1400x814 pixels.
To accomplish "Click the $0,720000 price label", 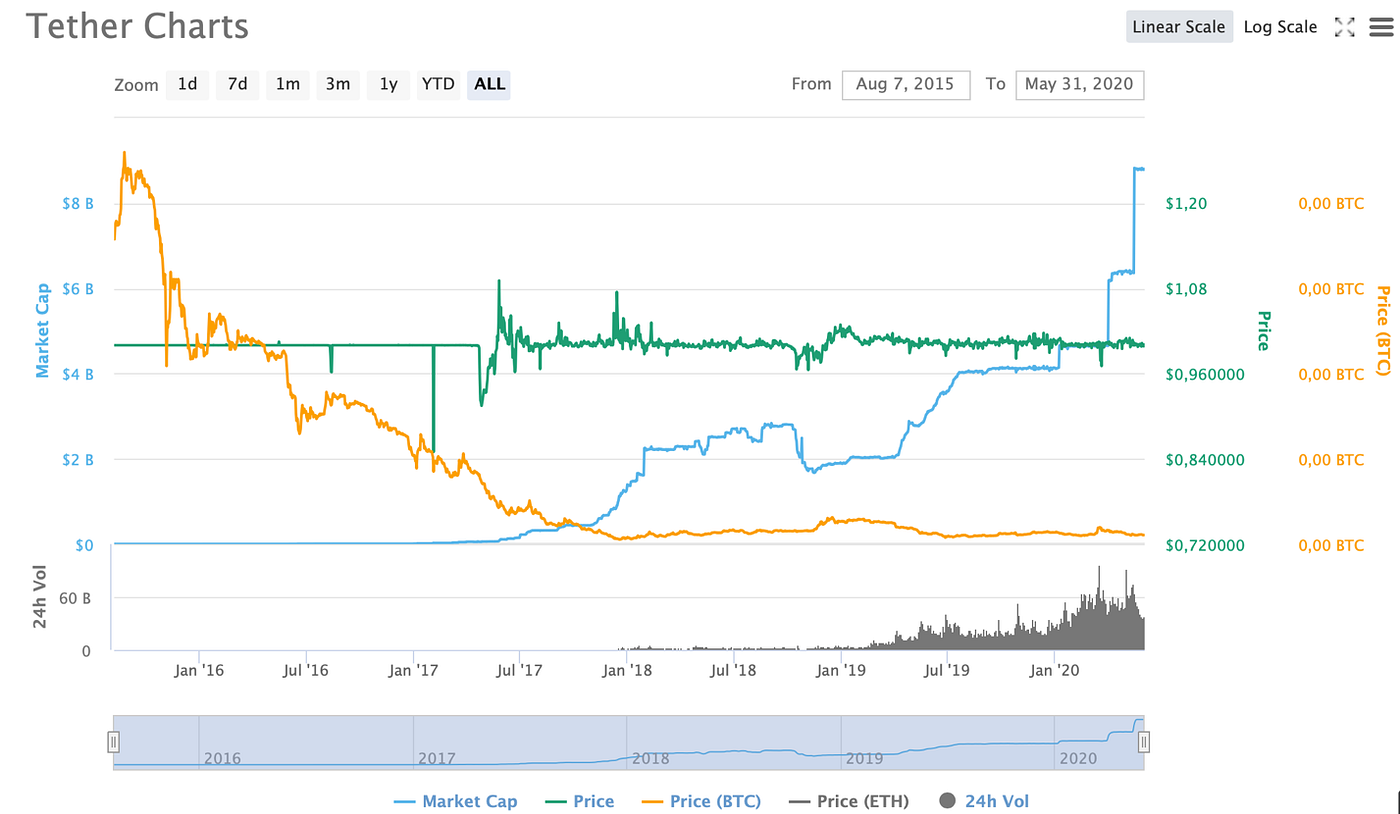I will coord(1205,545).
